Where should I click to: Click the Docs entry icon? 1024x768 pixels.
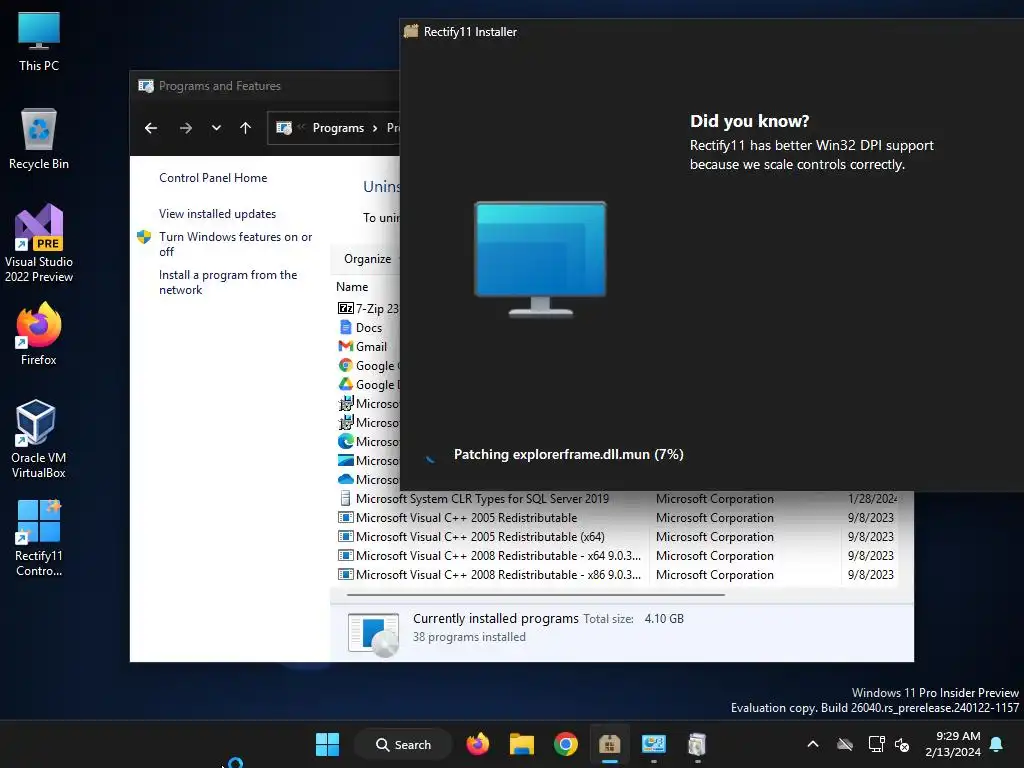pyautogui.click(x=345, y=327)
